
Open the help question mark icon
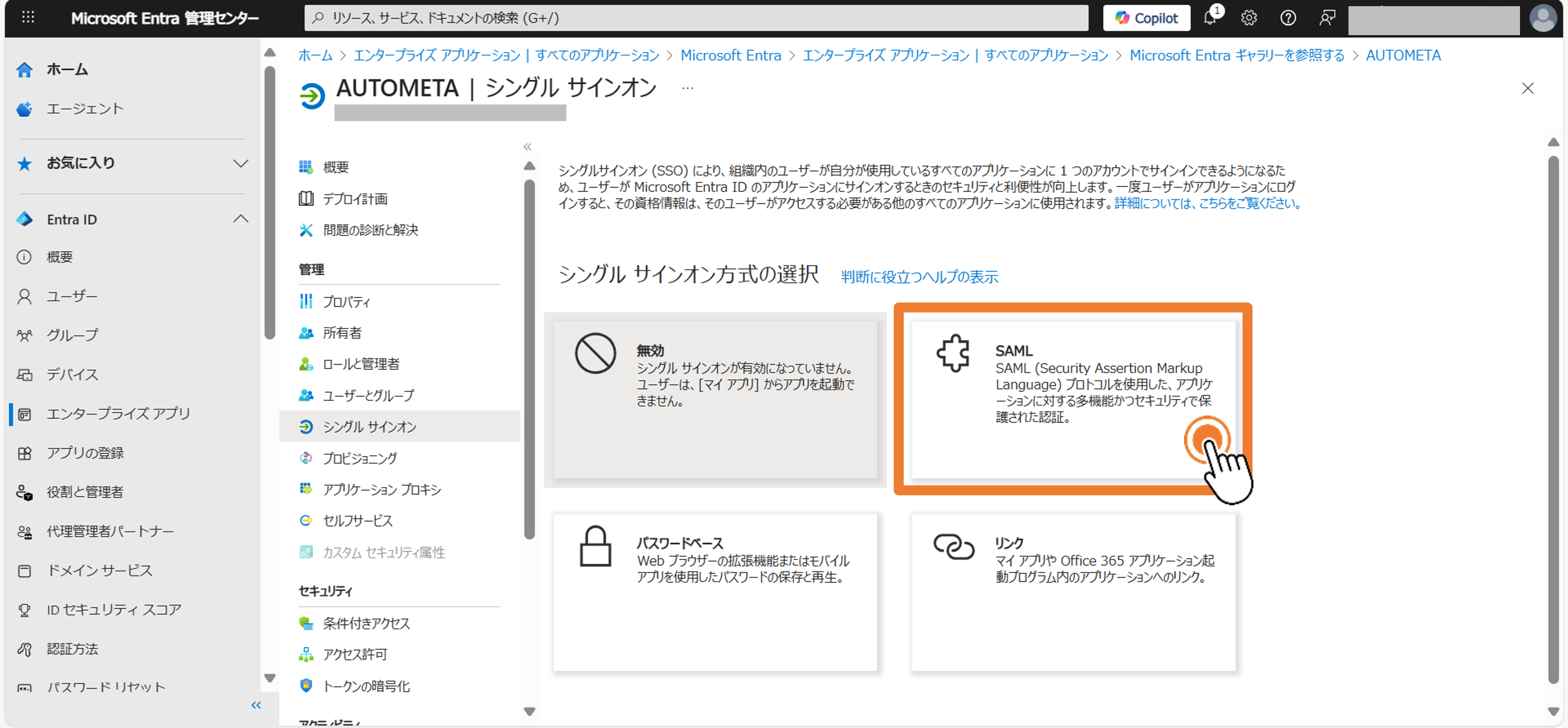click(x=1288, y=18)
